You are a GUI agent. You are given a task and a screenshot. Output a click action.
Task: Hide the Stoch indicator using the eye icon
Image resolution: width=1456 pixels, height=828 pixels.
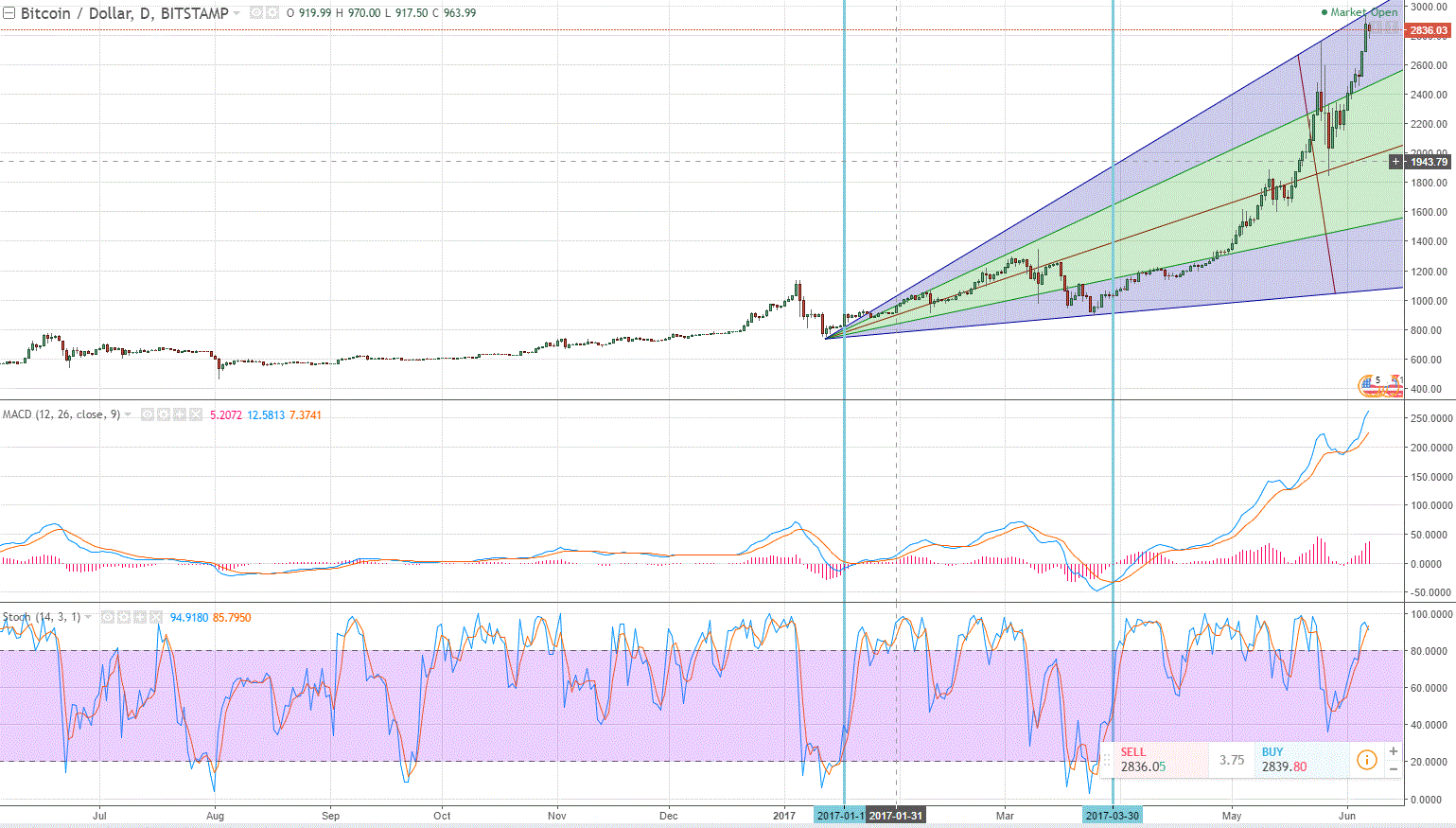click(x=108, y=617)
